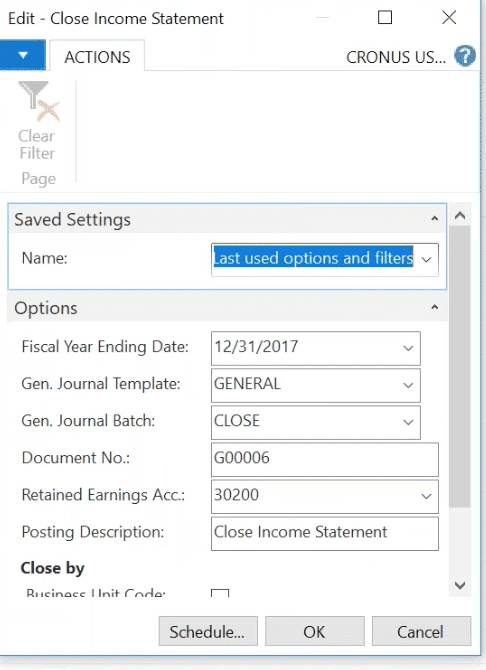This screenshot has height=670, width=486.
Task: Open the saved settings Name dropdown
Action: (426, 259)
